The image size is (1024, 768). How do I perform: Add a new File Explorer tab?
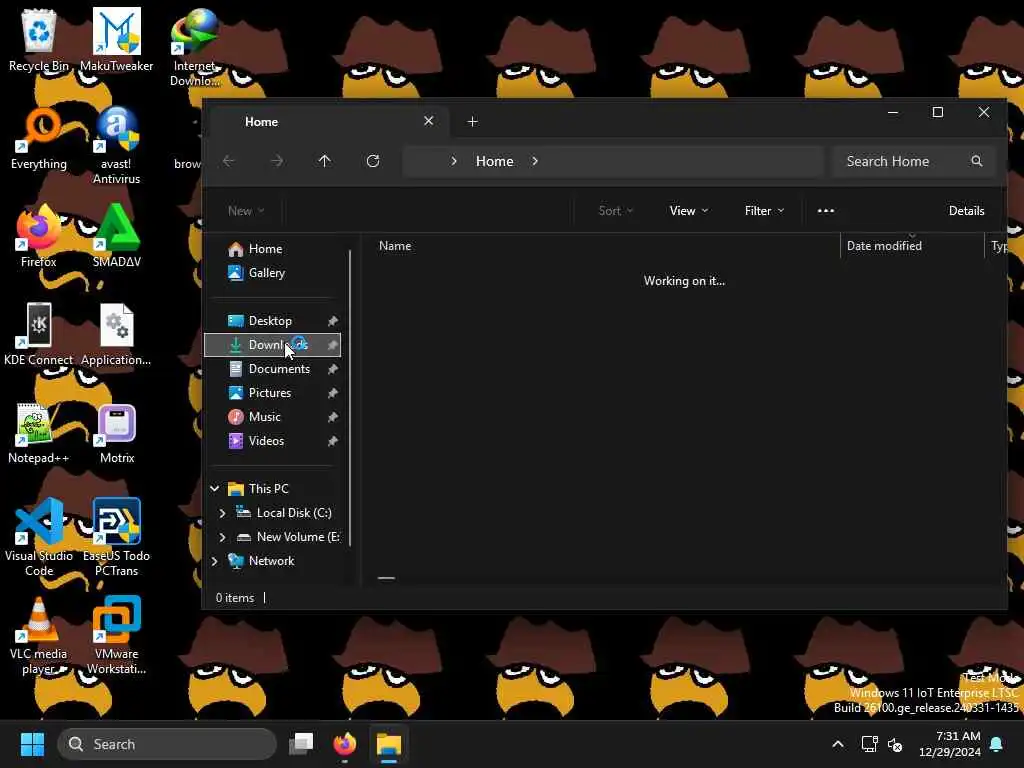click(472, 121)
